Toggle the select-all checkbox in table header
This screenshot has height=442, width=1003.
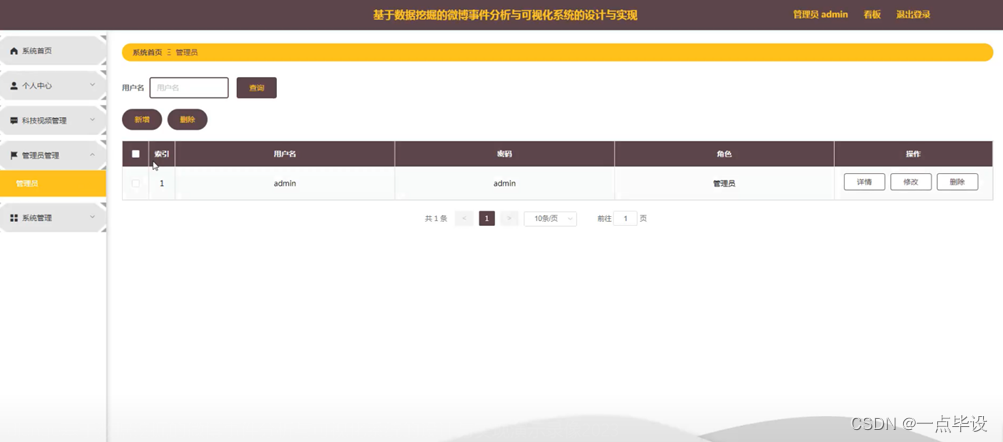click(136, 154)
